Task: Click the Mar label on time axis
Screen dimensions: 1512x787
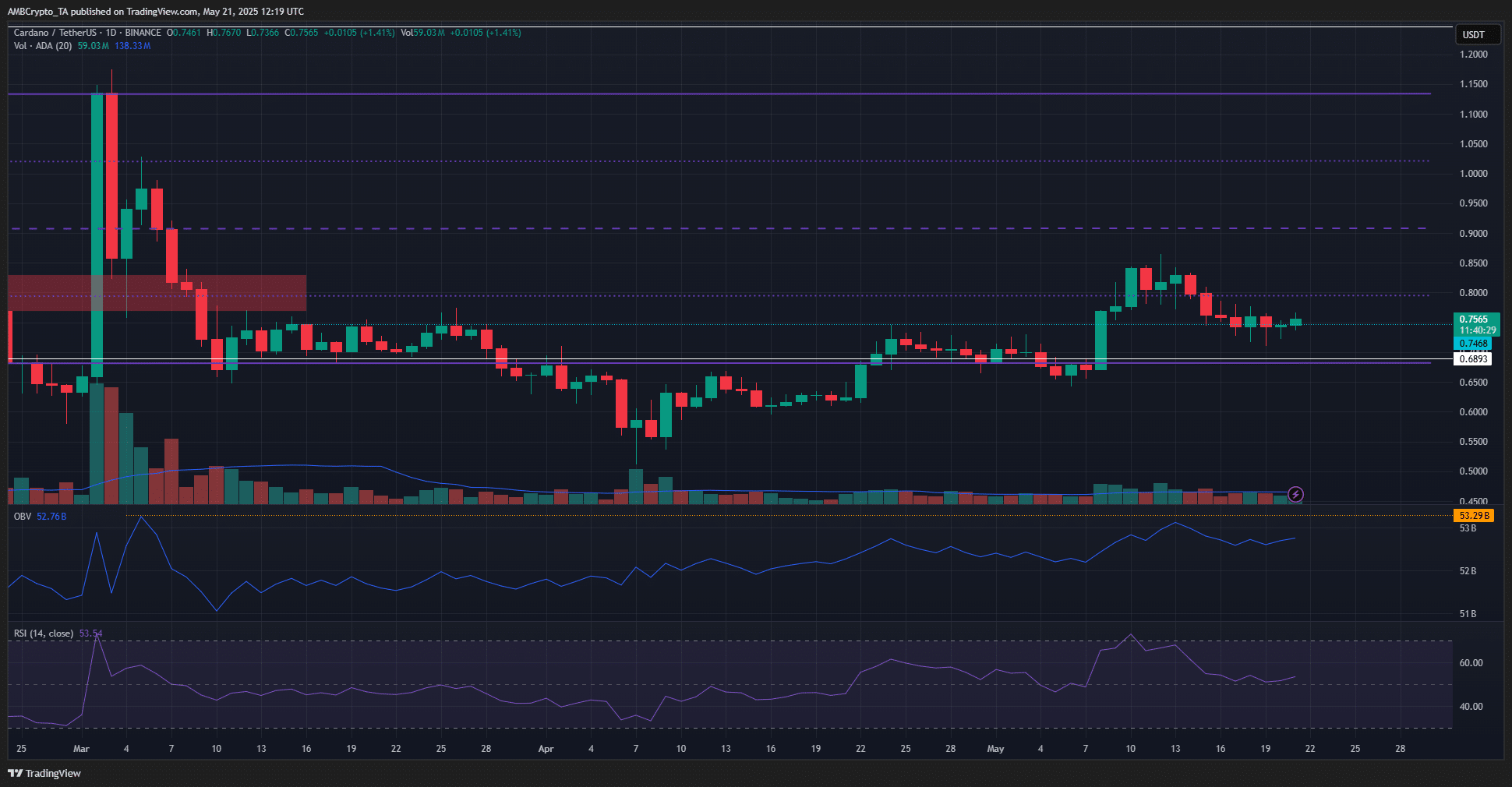Action: point(81,749)
